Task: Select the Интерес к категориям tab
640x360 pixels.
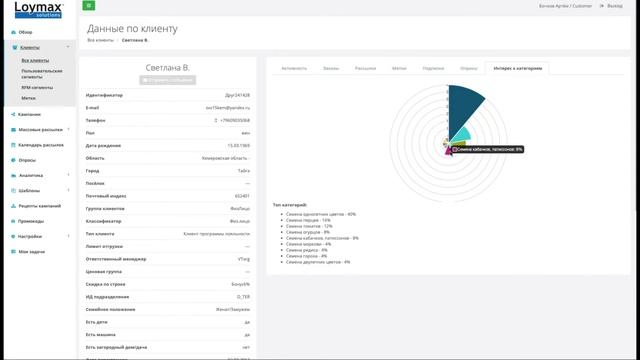Action: [518, 69]
